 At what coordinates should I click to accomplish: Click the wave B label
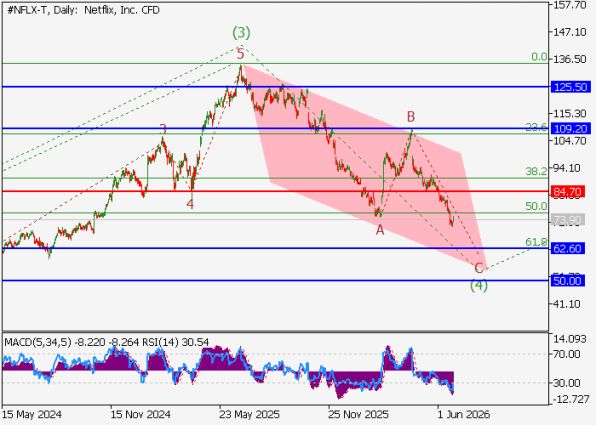(x=411, y=117)
